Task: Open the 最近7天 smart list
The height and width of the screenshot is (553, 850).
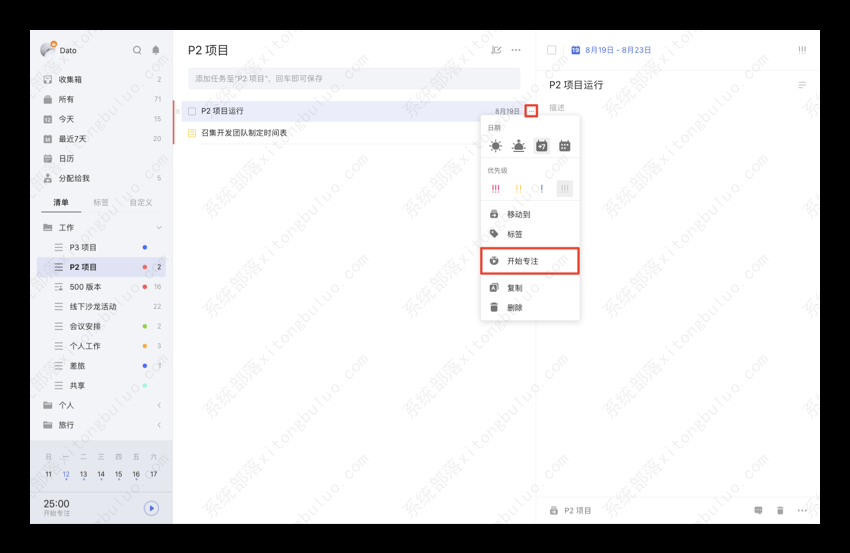Action: [x=102, y=139]
